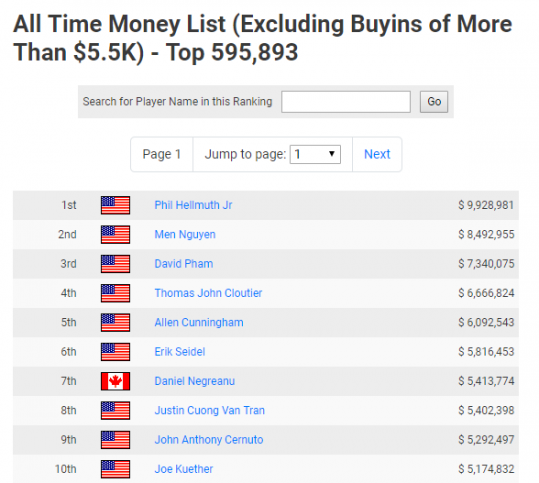
Task: Open the Jump to page dropdown
Action: click(x=315, y=154)
